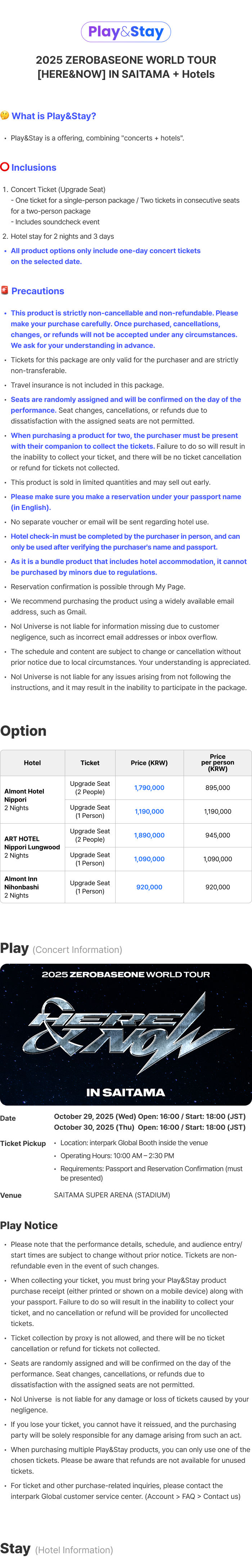The width and height of the screenshot is (252, 1568).
Task: Click the Price (KRW) column header
Action: point(149,763)
